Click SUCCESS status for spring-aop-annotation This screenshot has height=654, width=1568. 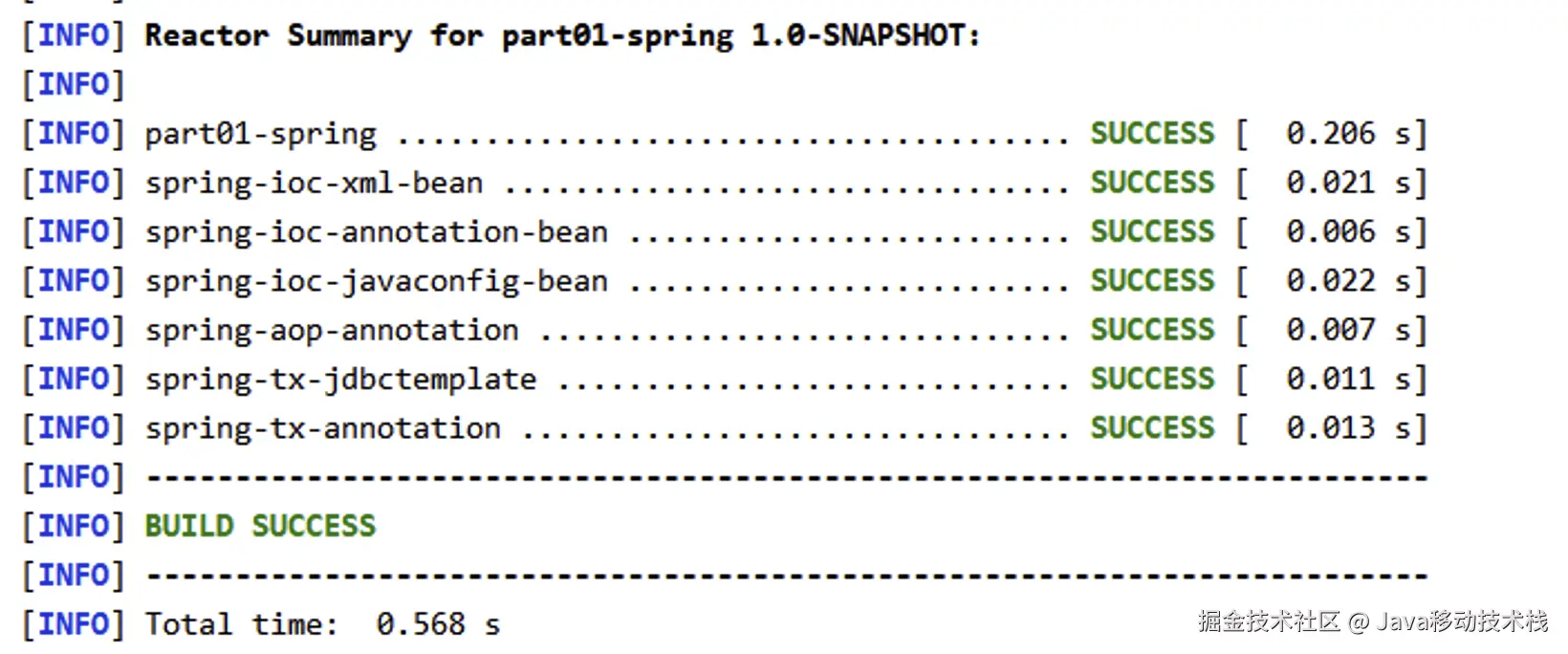(1152, 330)
